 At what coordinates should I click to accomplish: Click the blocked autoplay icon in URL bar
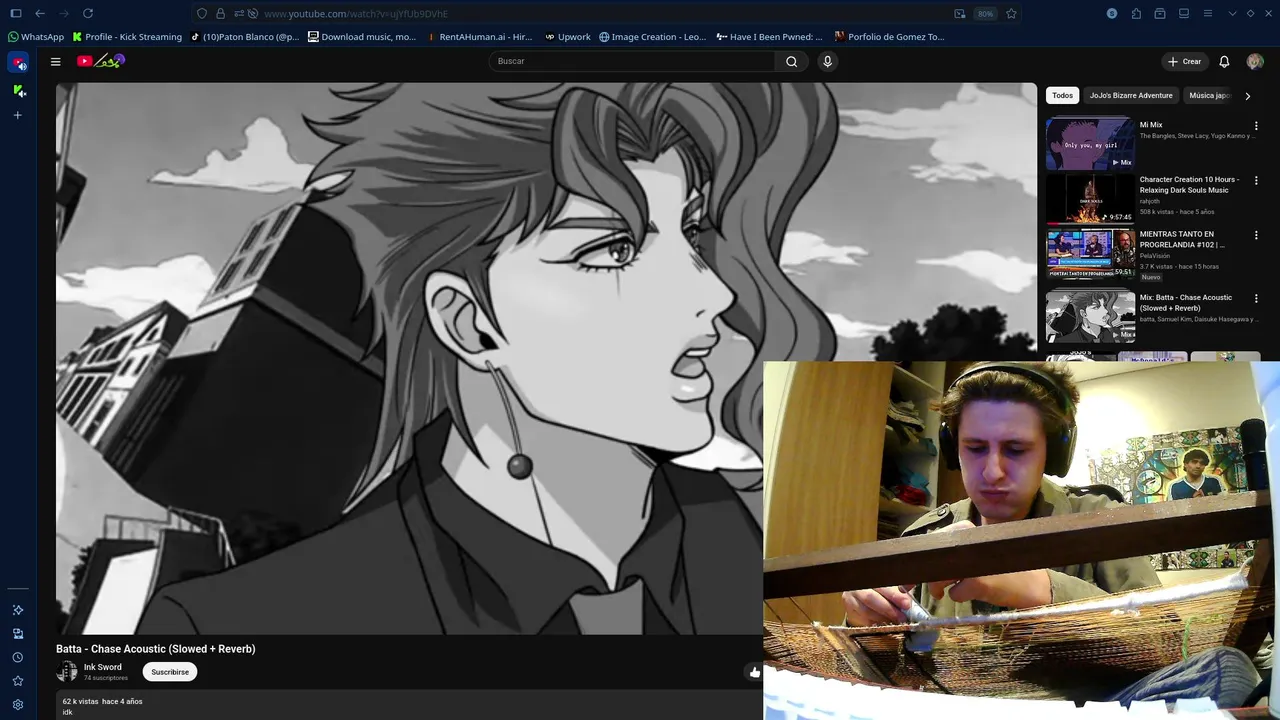click(253, 14)
